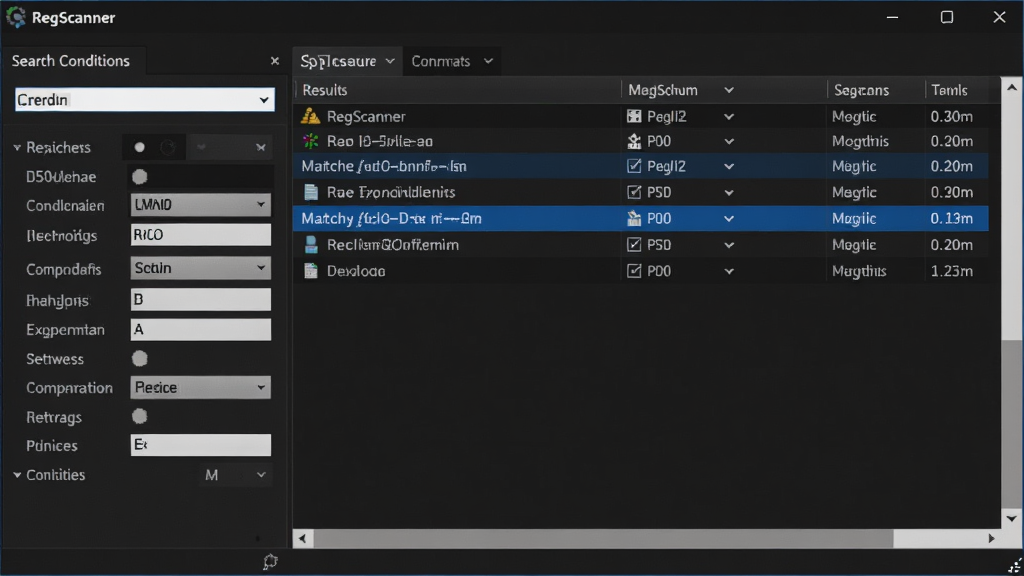Open the dropdown arrow in the 1.23m row
The image size is (1024, 576).
pyautogui.click(x=729, y=271)
